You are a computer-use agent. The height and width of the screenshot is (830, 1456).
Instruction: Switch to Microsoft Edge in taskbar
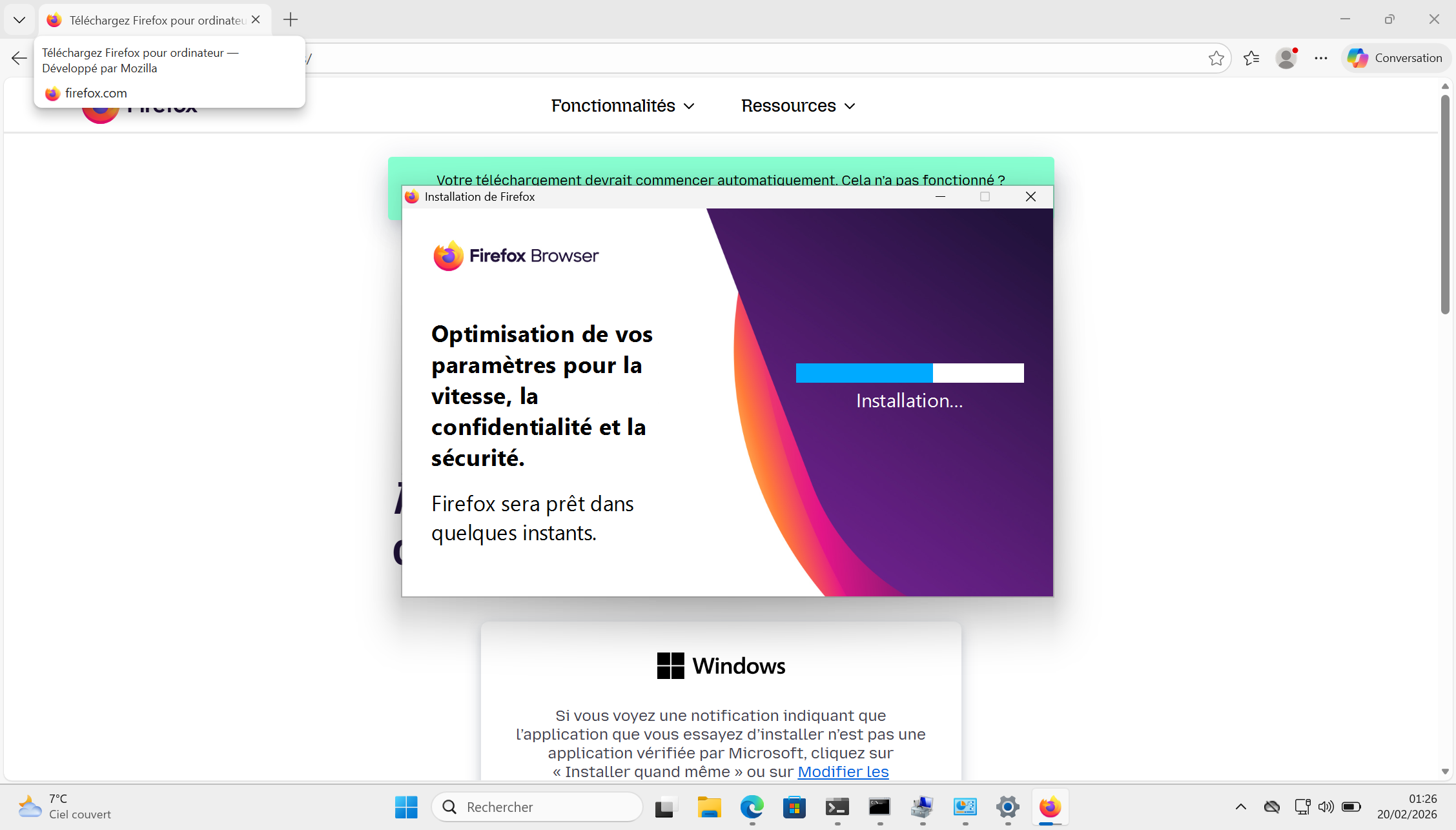tap(752, 807)
